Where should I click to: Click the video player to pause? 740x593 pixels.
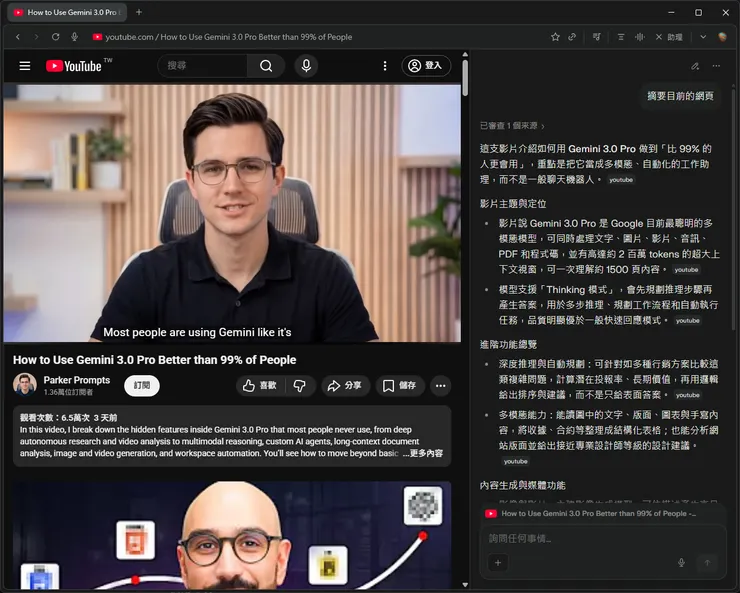(232, 213)
